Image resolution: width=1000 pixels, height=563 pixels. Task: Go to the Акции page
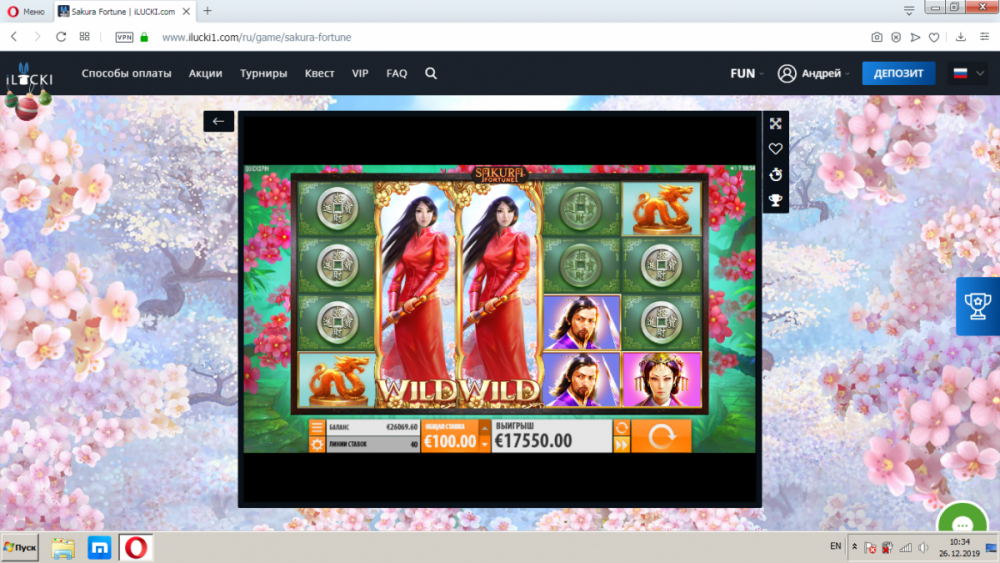[205, 73]
